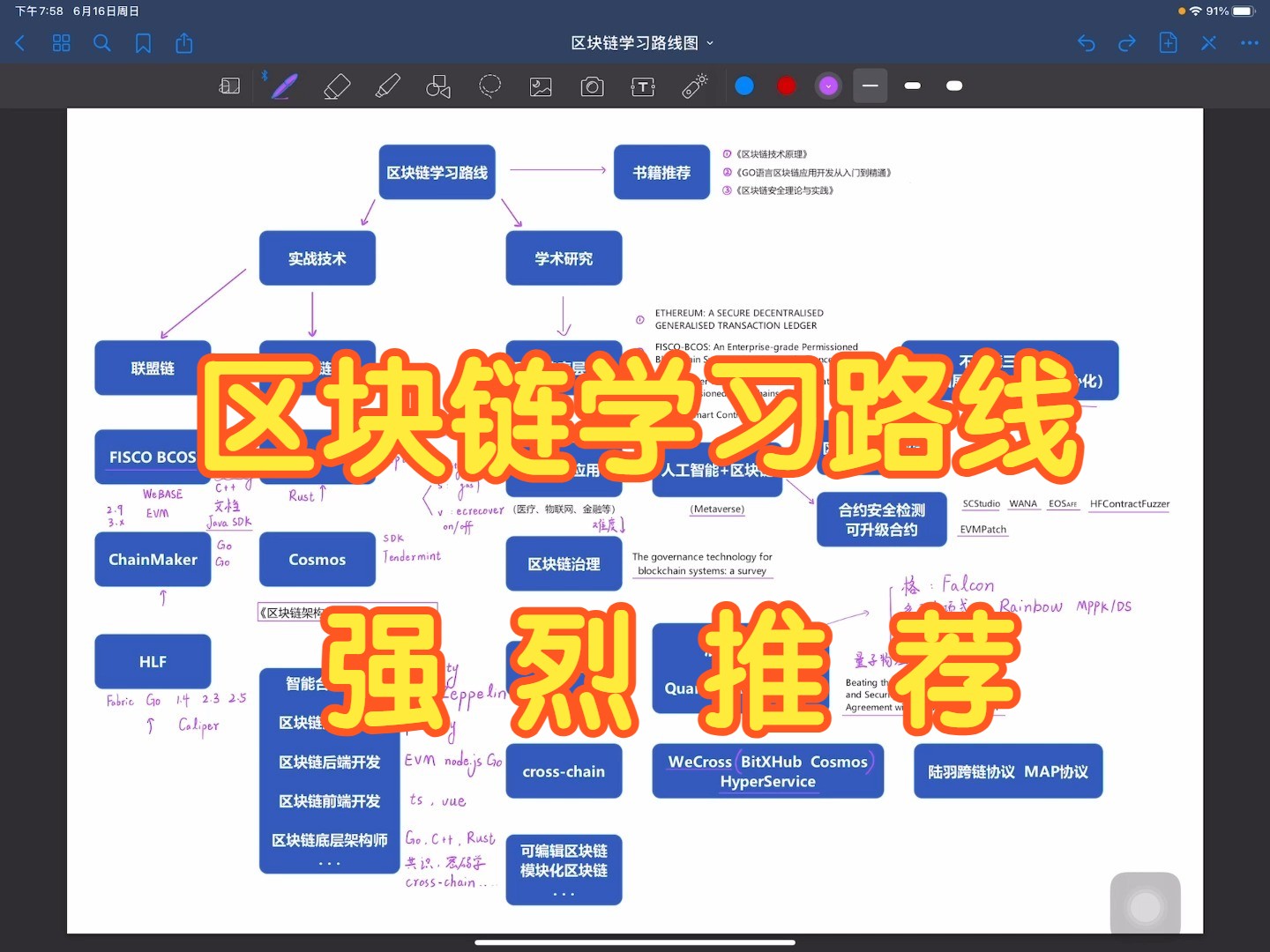This screenshot has width=1270, height=952.
Task: Close editing mode with X pencil icon
Action: tap(1209, 43)
